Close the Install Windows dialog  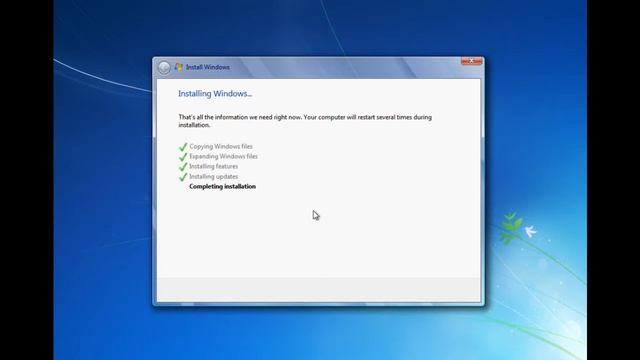tap(471, 61)
